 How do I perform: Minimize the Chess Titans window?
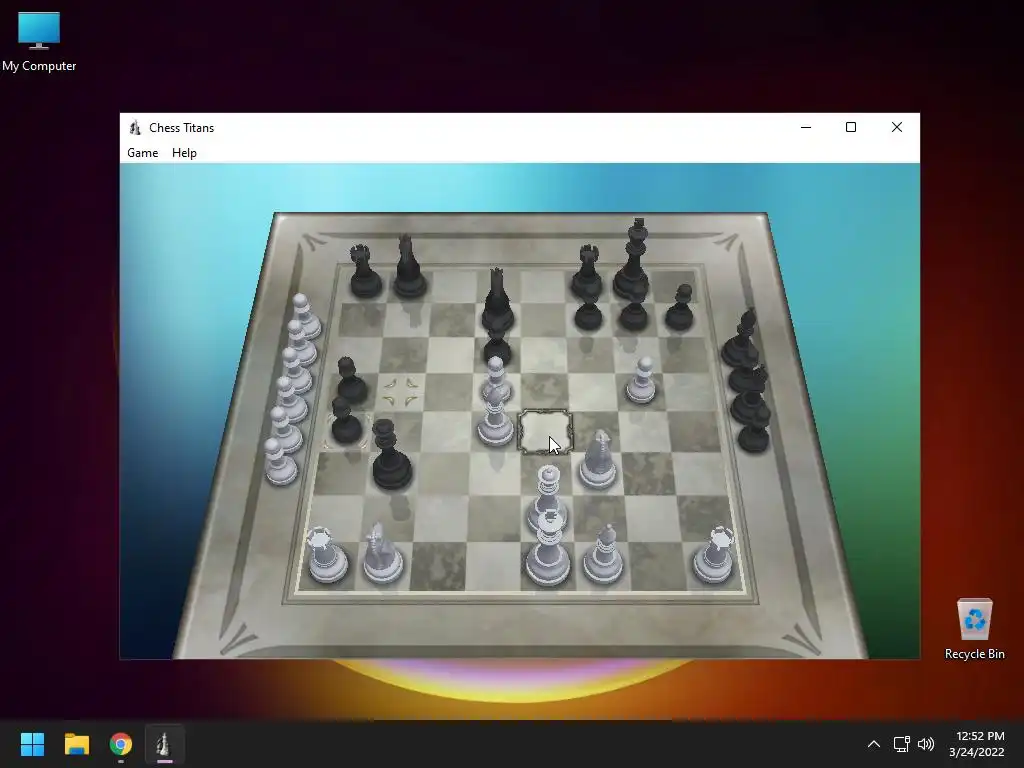(806, 127)
